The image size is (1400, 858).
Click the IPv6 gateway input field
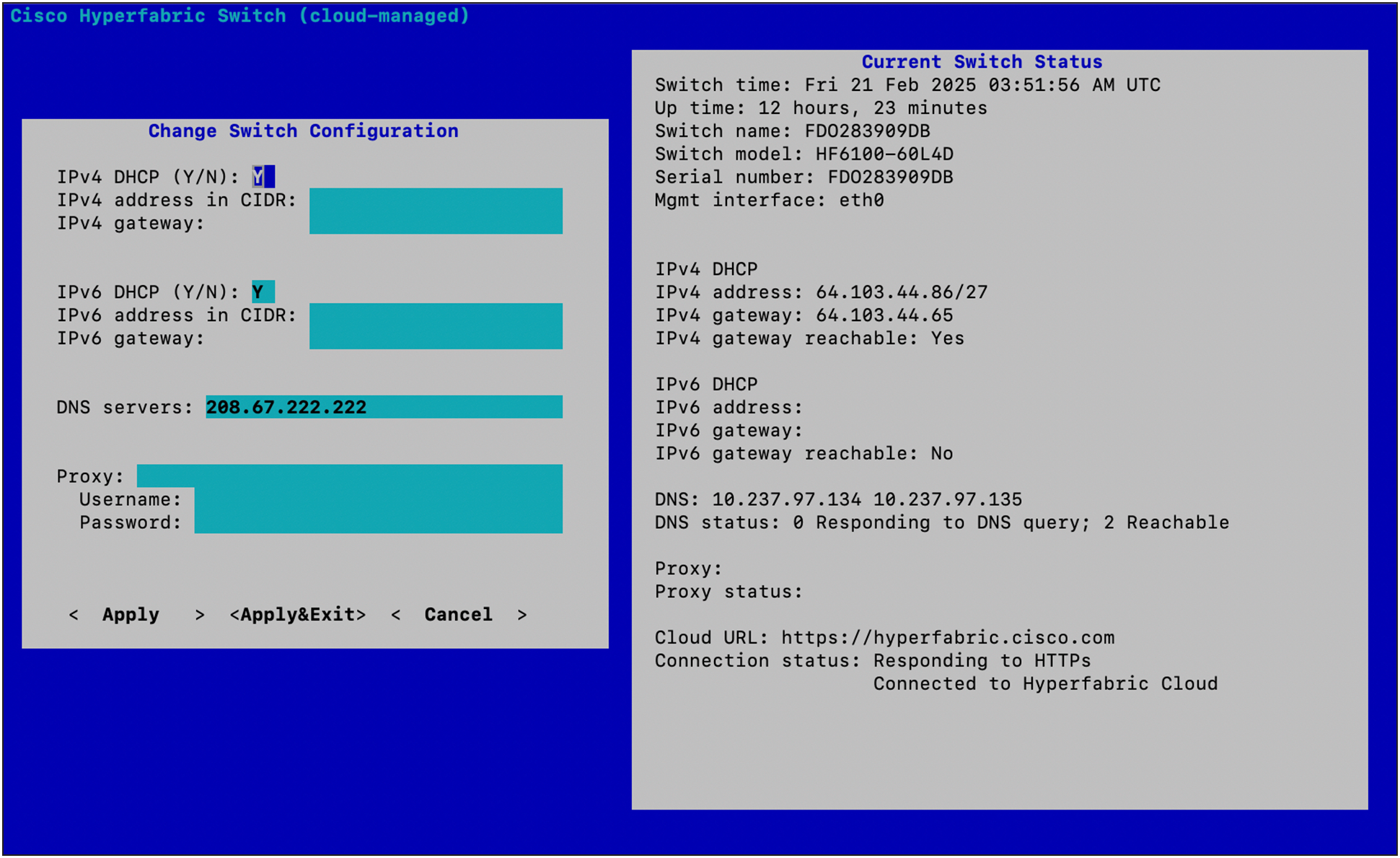[436, 338]
